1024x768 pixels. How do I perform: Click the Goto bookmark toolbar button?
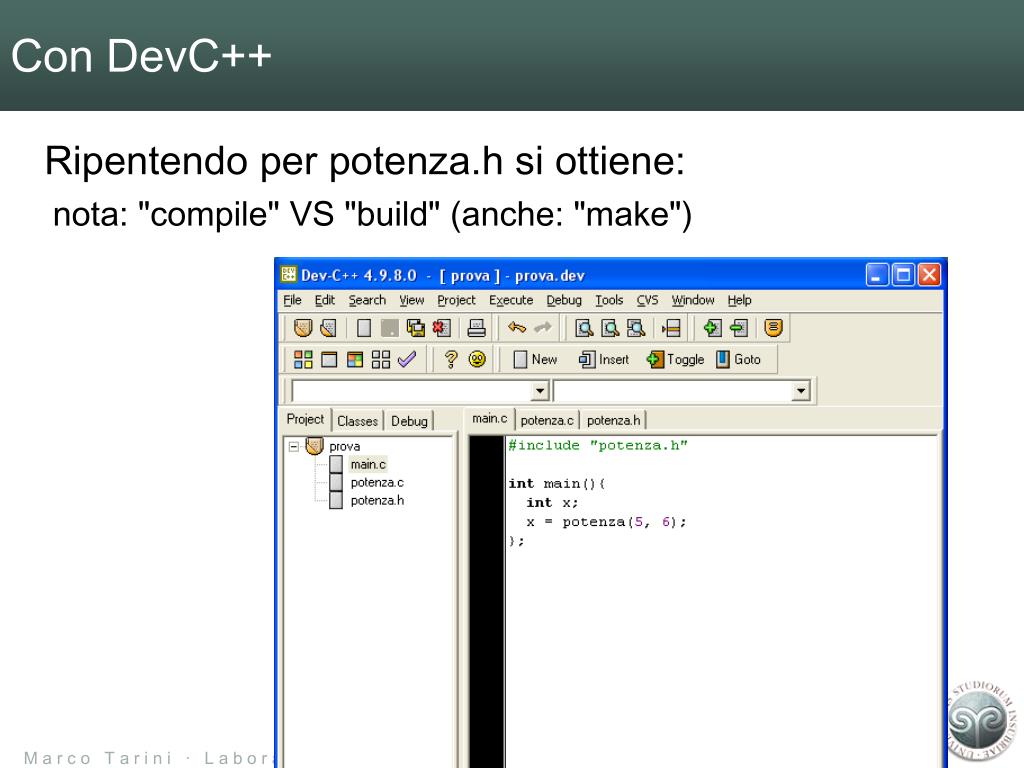point(739,359)
